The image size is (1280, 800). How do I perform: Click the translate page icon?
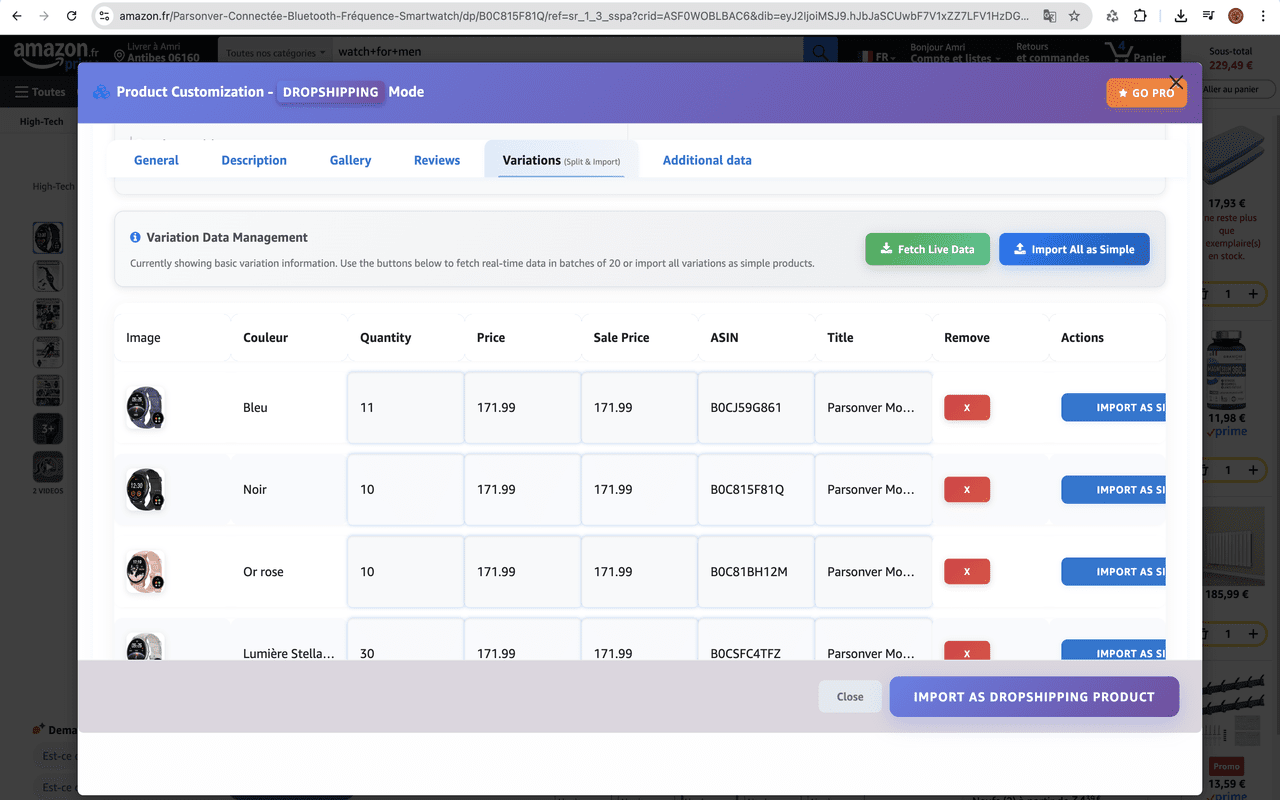point(1049,16)
